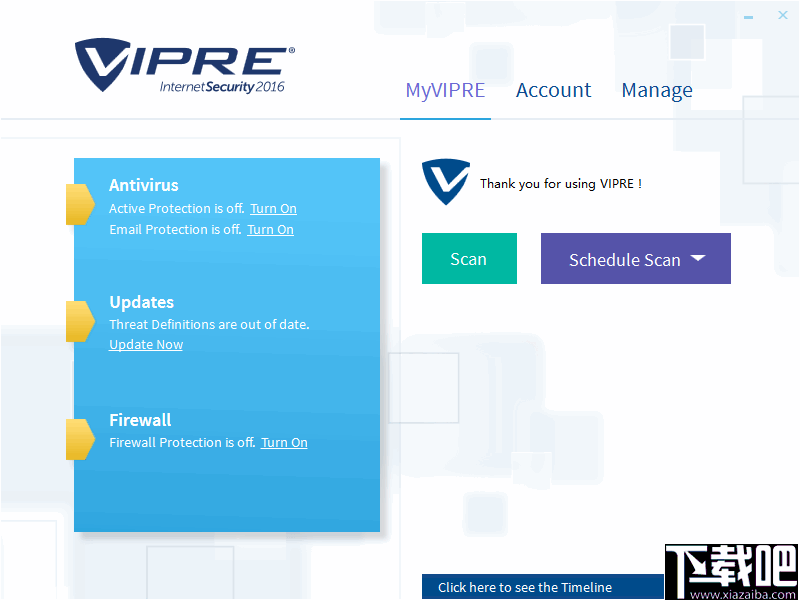
Task: Navigate to the Manage section
Action: click(657, 90)
